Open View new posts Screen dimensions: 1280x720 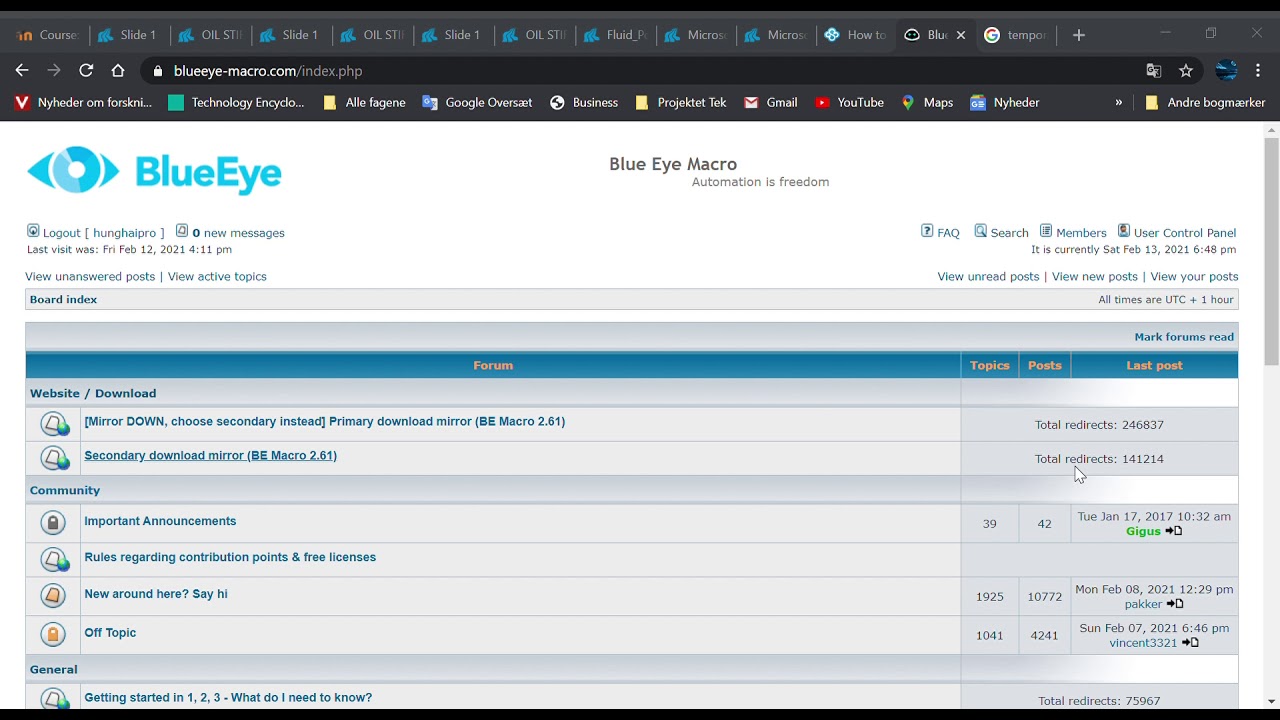point(1095,276)
